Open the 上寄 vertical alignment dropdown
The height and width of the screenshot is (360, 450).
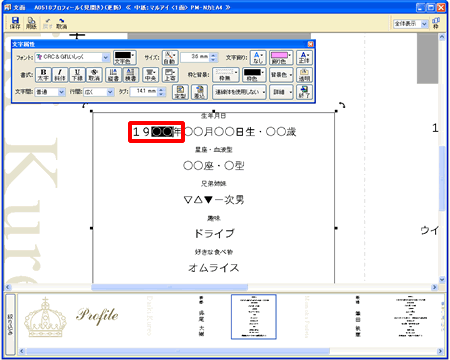170,75
